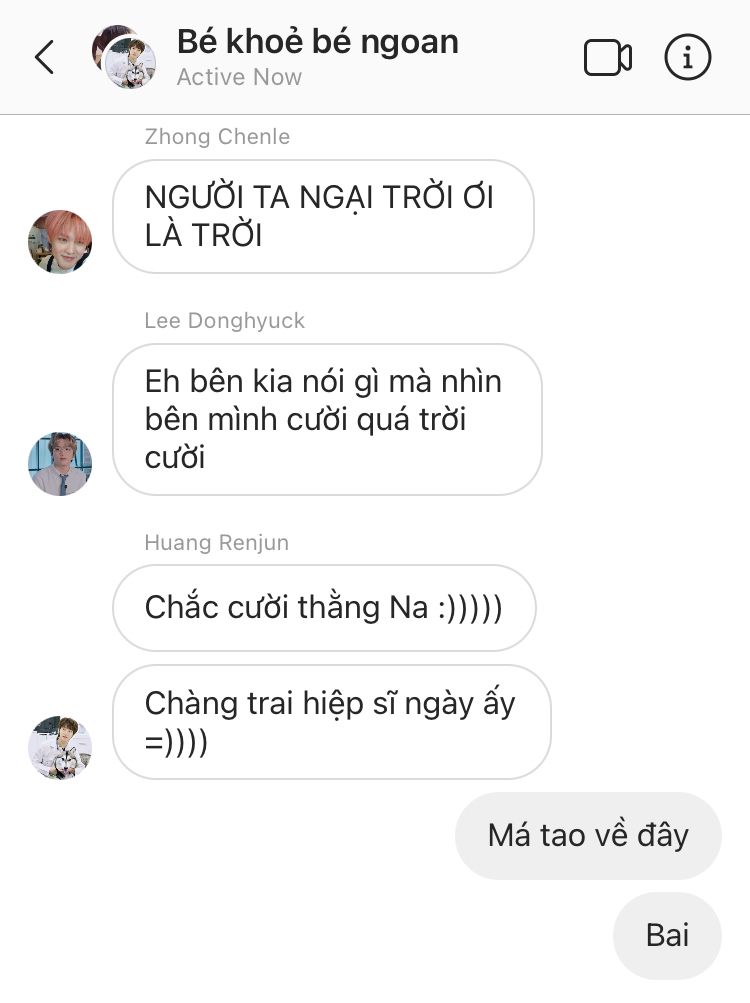Tap sender name Zhong Chenle
750x1003 pixels.
pos(217,137)
